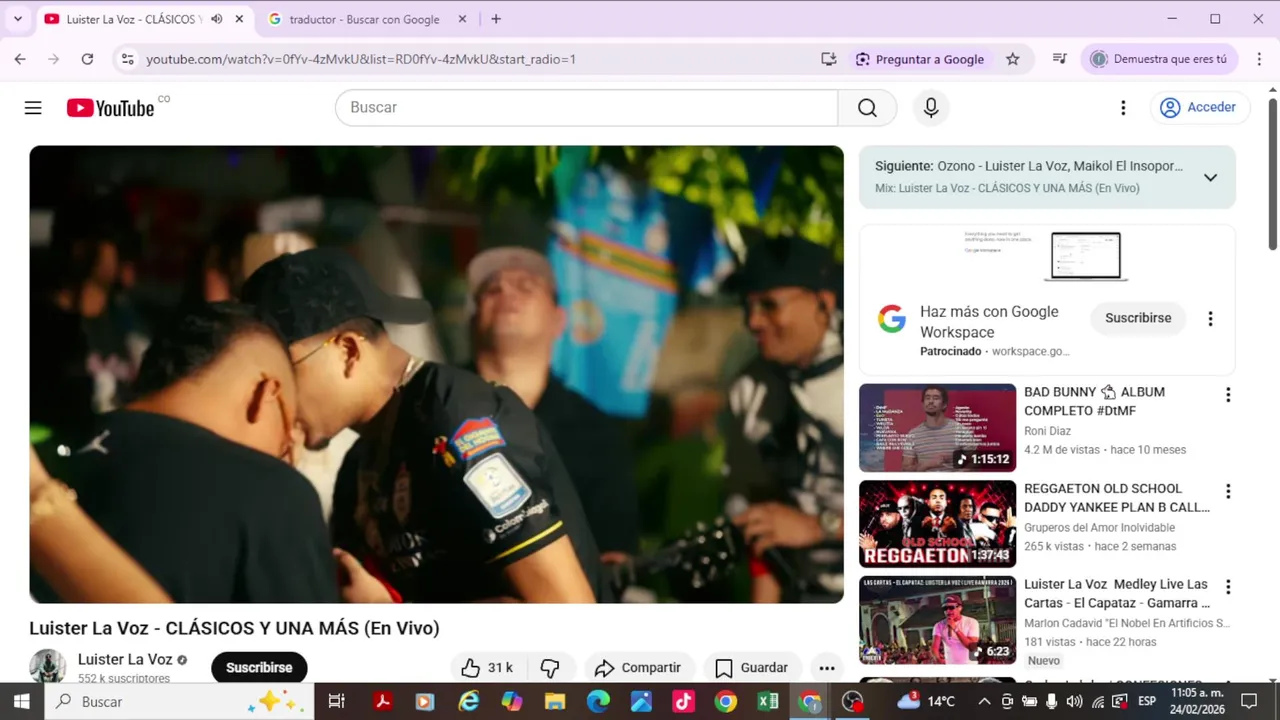Bookmark this page with the star

point(1012,59)
